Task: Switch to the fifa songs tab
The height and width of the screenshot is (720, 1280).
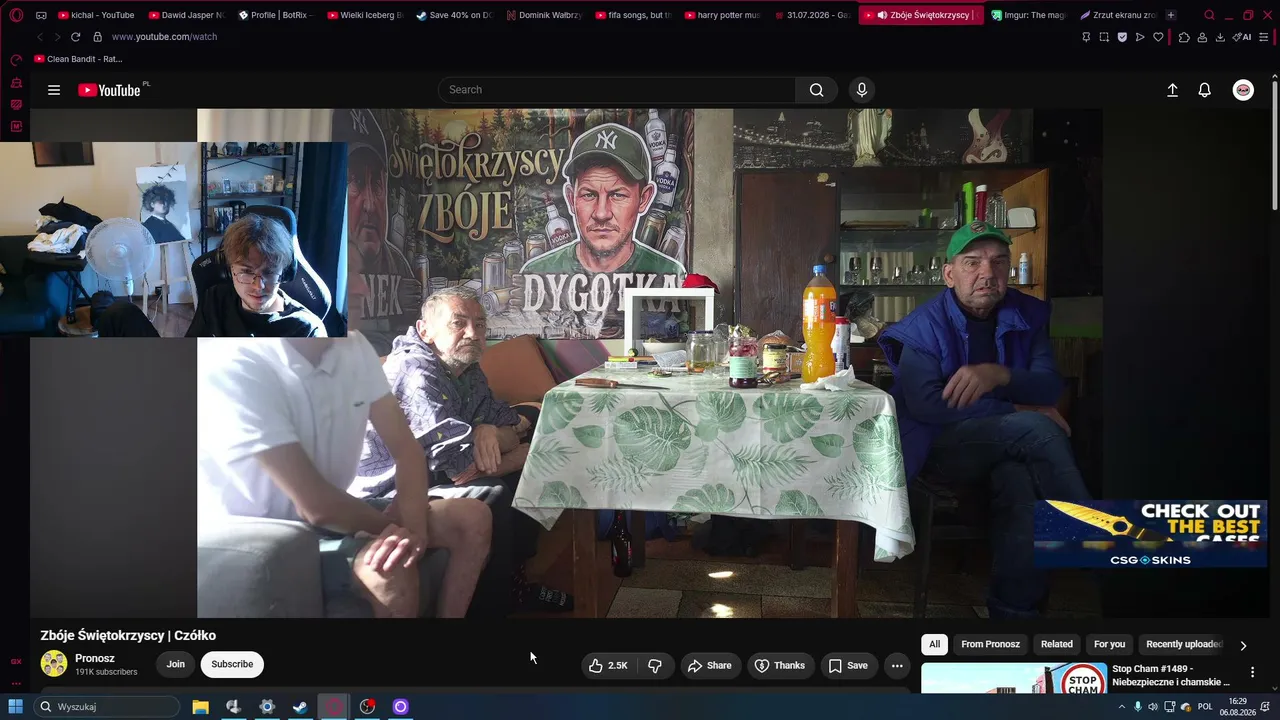Action: 633,15
